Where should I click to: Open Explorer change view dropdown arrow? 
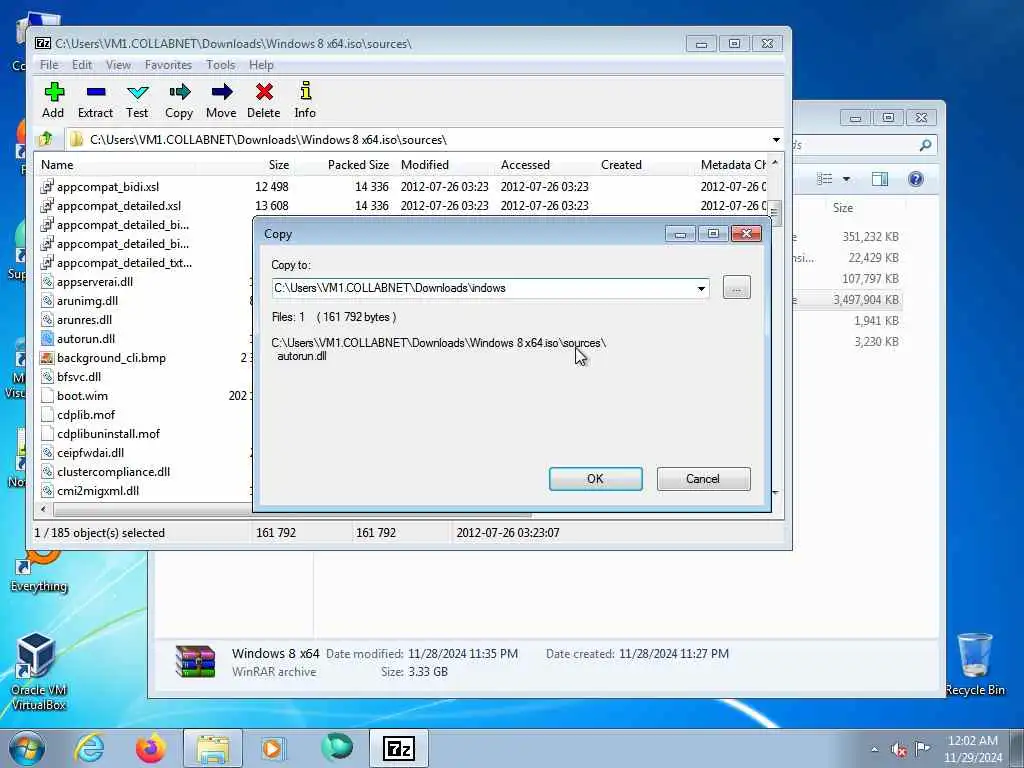846,179
